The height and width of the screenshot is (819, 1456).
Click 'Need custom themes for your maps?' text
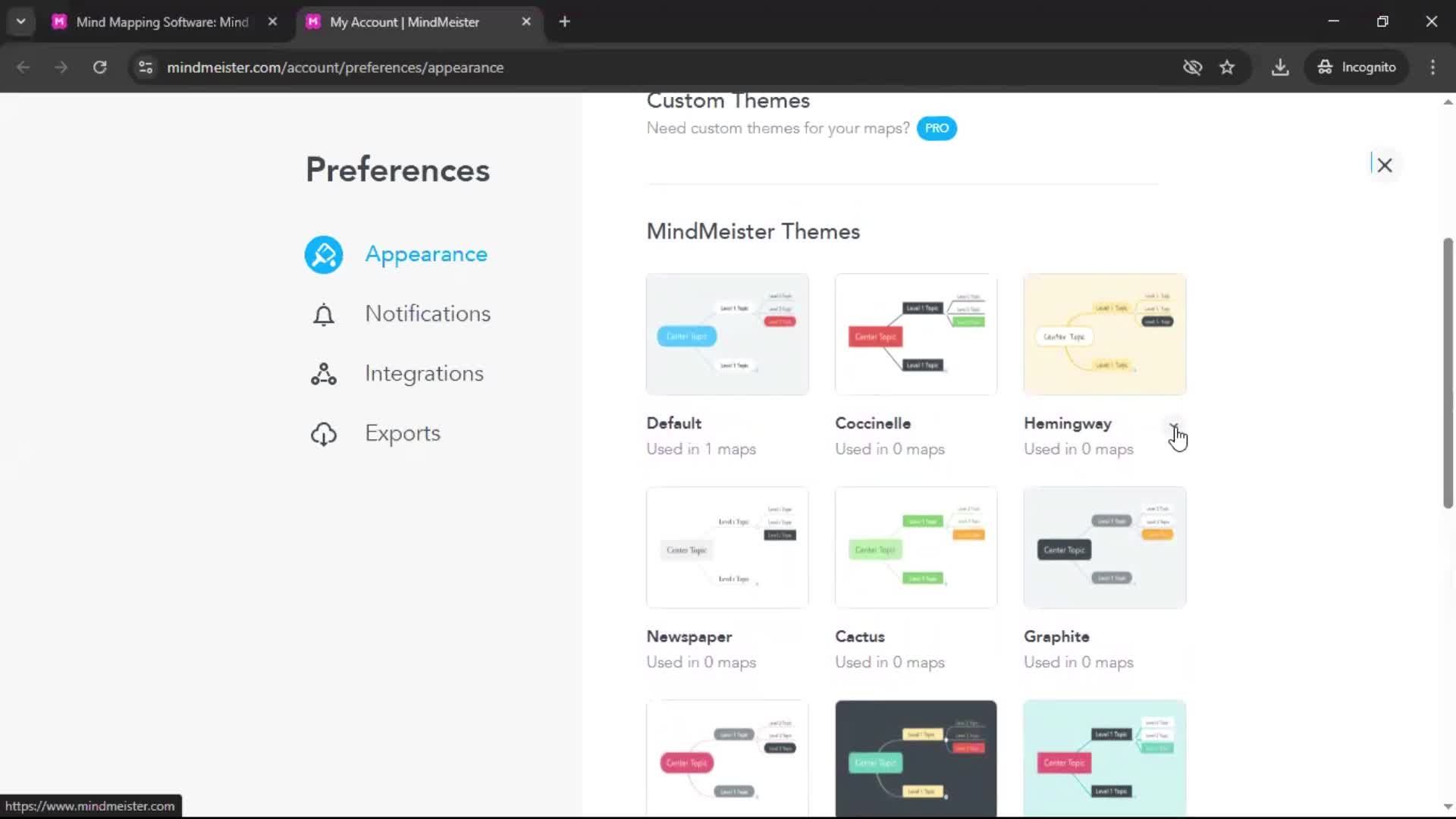778,128
